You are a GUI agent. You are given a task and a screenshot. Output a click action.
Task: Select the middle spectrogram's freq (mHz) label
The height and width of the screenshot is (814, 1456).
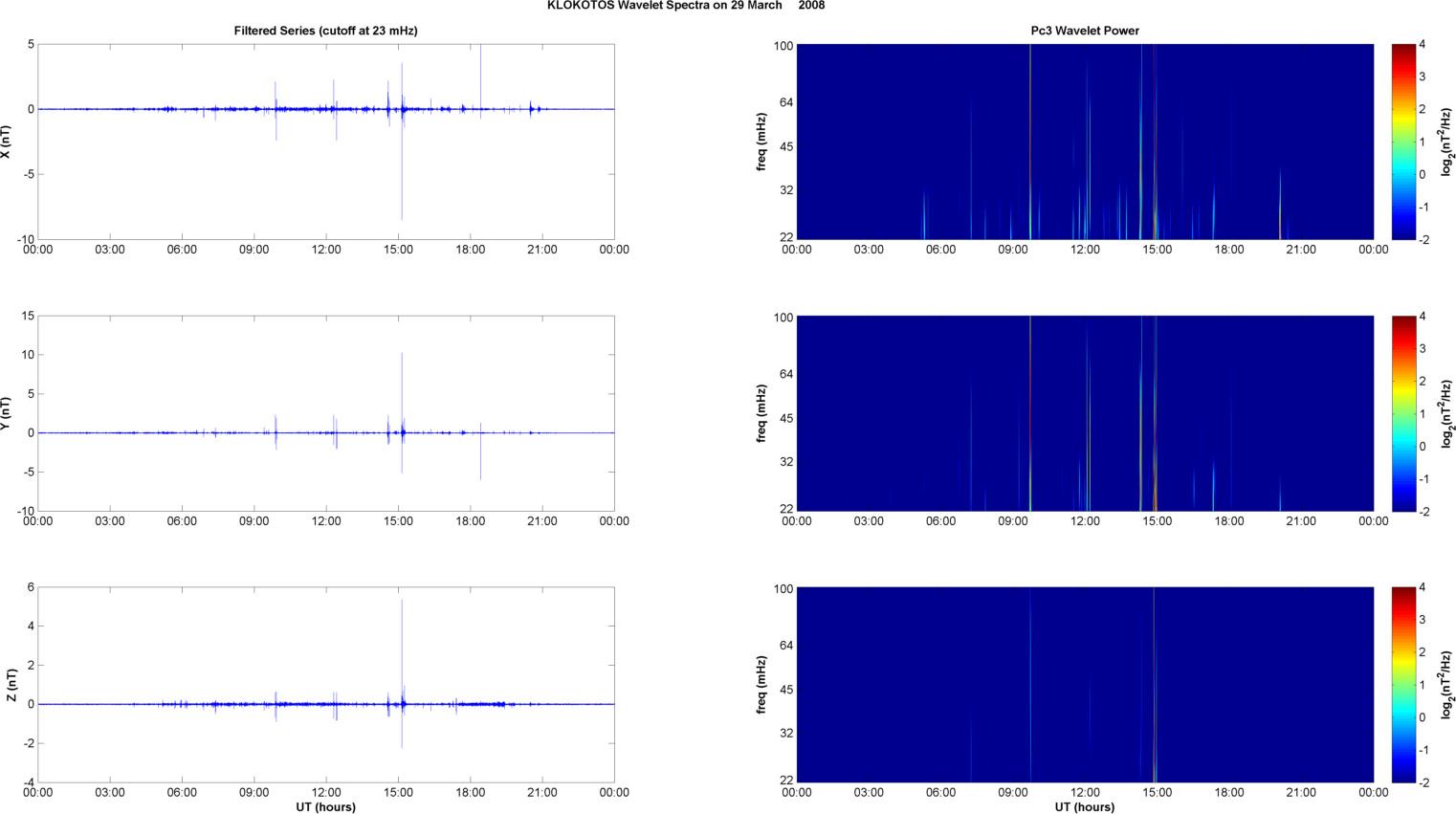[761, 413]
